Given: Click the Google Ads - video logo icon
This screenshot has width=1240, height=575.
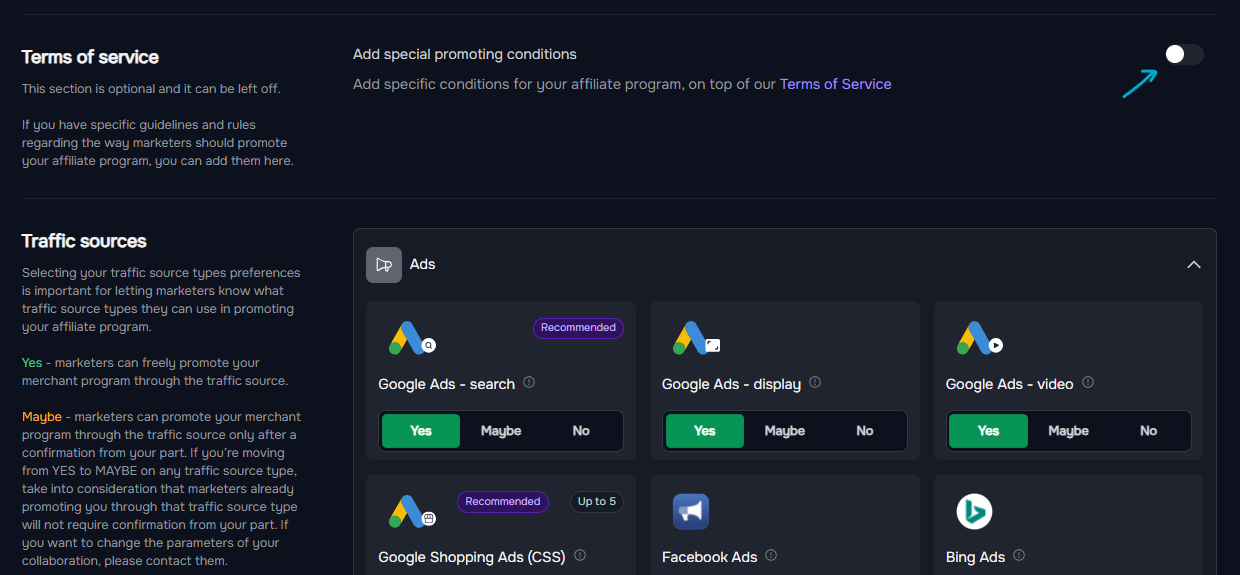Looking at the screenshot, I should click(x=980, y=339).
